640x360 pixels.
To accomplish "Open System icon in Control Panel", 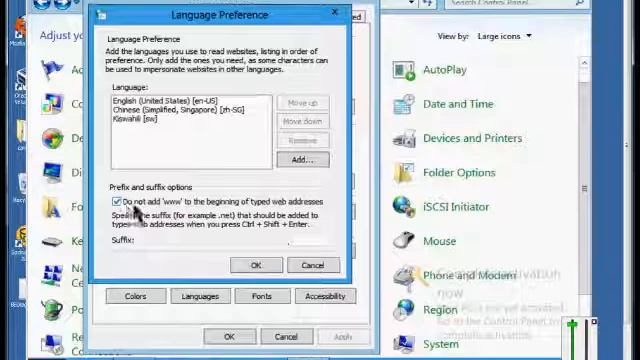I will [x=404, y=344].
